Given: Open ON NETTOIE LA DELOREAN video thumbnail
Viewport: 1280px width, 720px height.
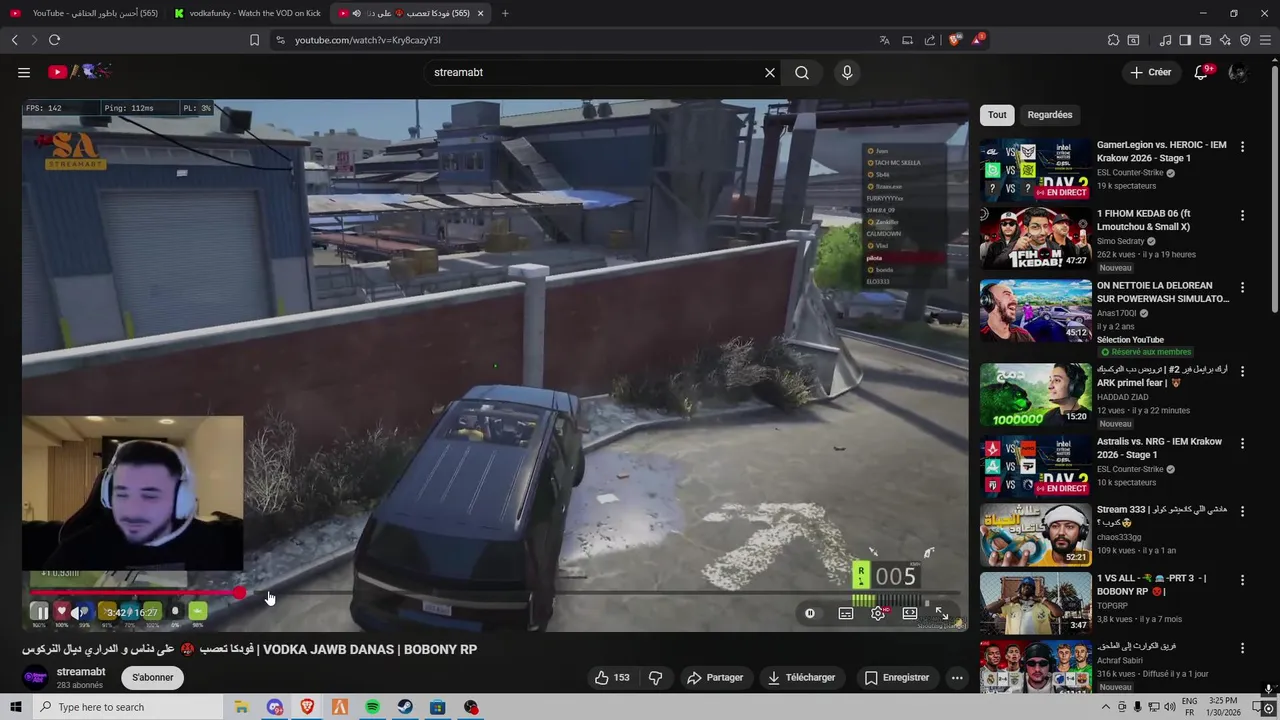Looking at the screenshot, I should 1035,311.
